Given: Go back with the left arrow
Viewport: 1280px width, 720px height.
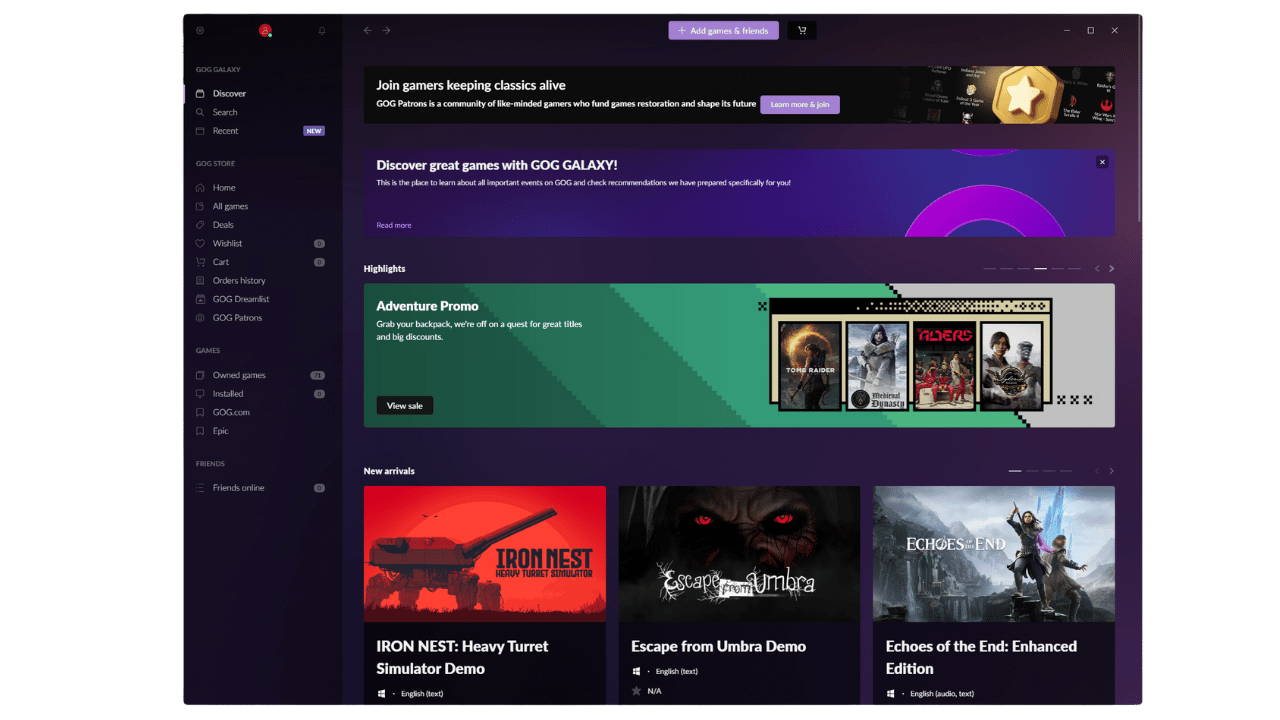Looking at the screenshot, I should pyautogui.click(x=367, y=31).
